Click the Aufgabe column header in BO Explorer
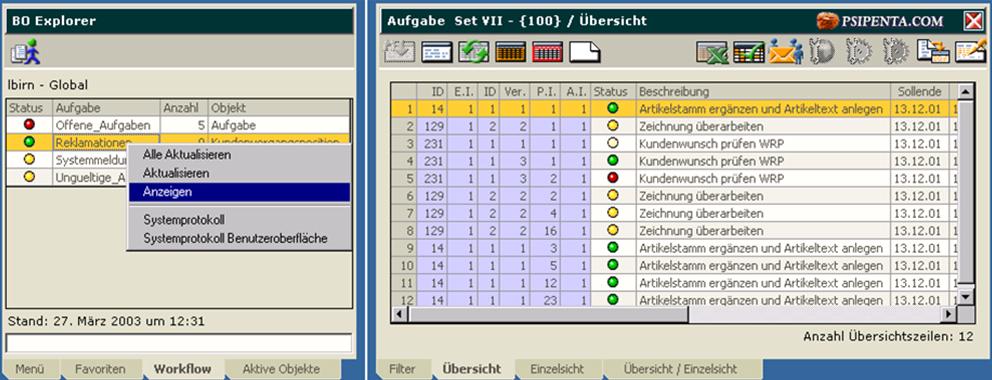 (106, 108)
